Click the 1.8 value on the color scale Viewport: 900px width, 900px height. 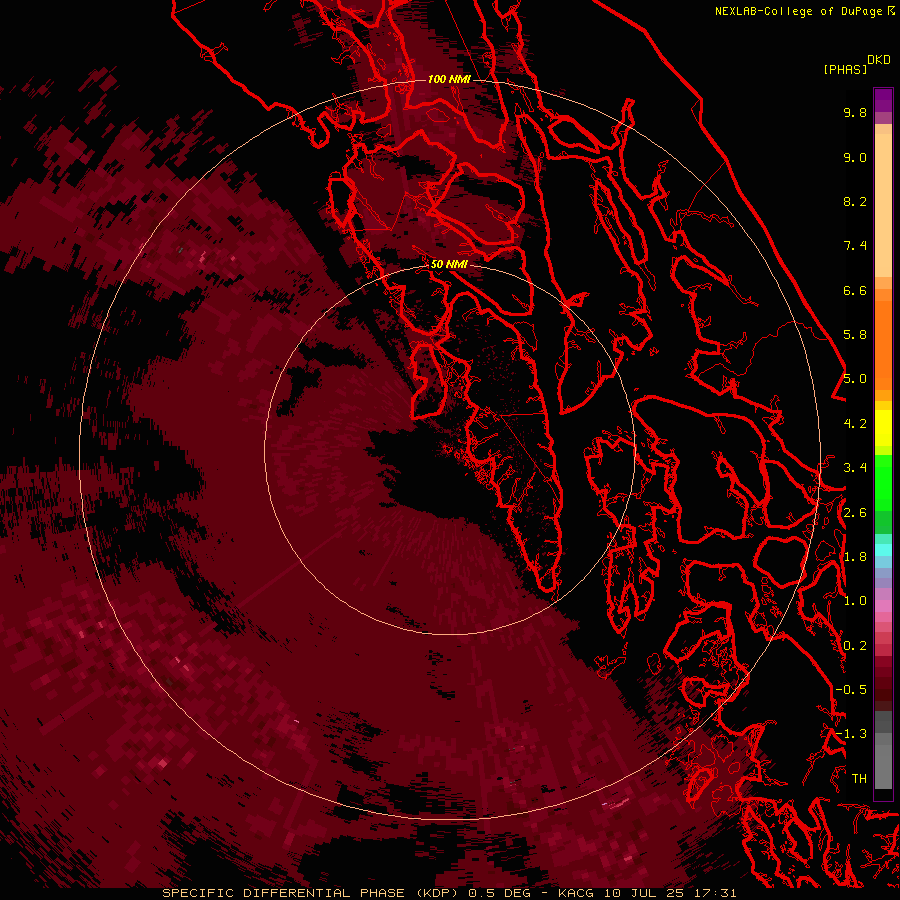pos(855,557)
